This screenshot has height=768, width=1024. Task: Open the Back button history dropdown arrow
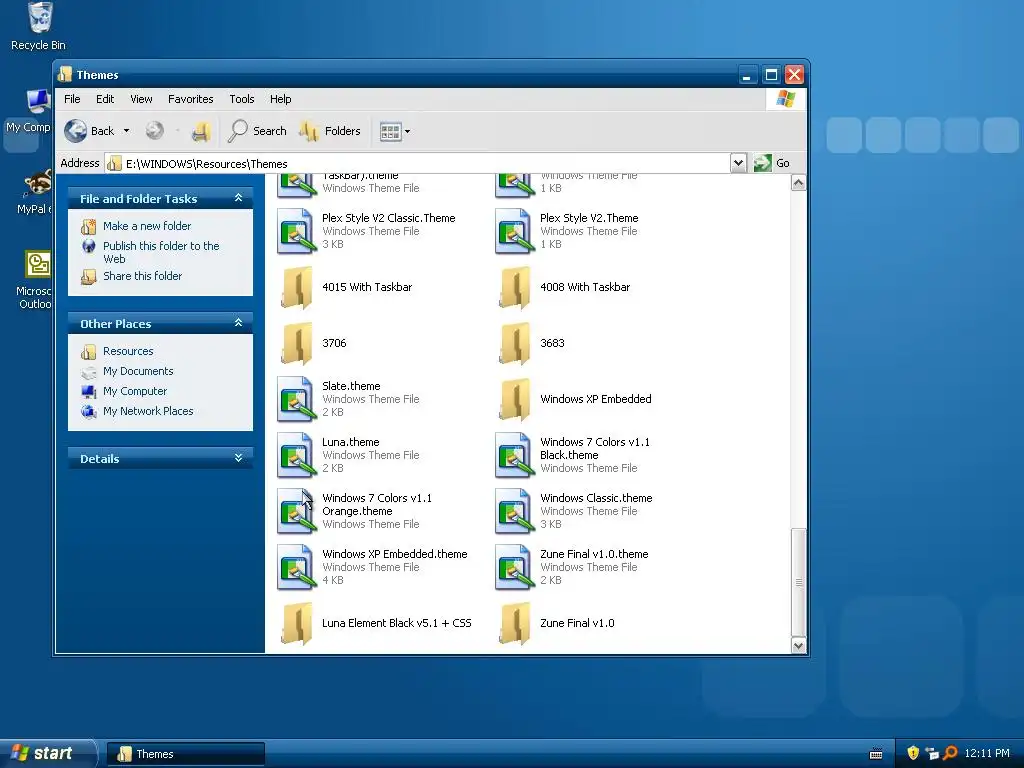point(127,131)
